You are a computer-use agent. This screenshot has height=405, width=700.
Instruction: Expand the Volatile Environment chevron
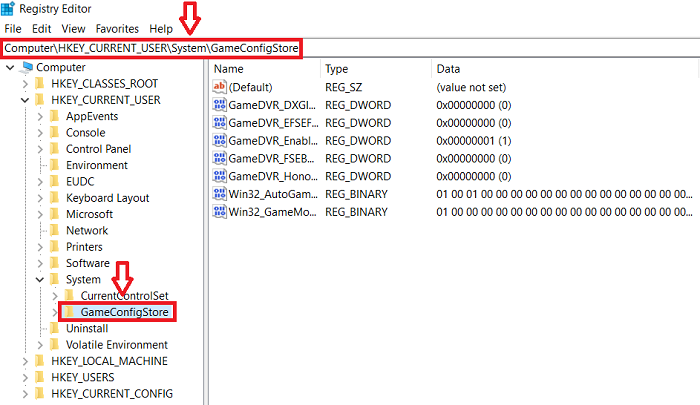40,345
